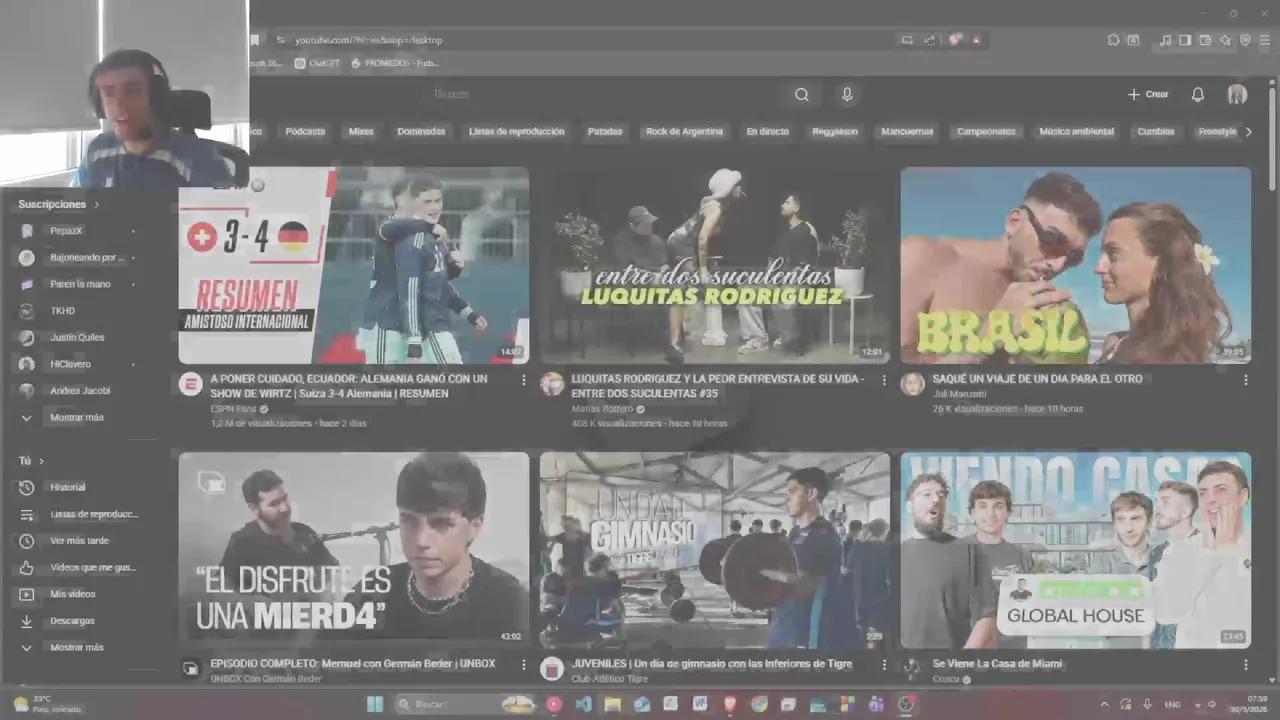Open YouTube notifications bell

click(1197, 94)
